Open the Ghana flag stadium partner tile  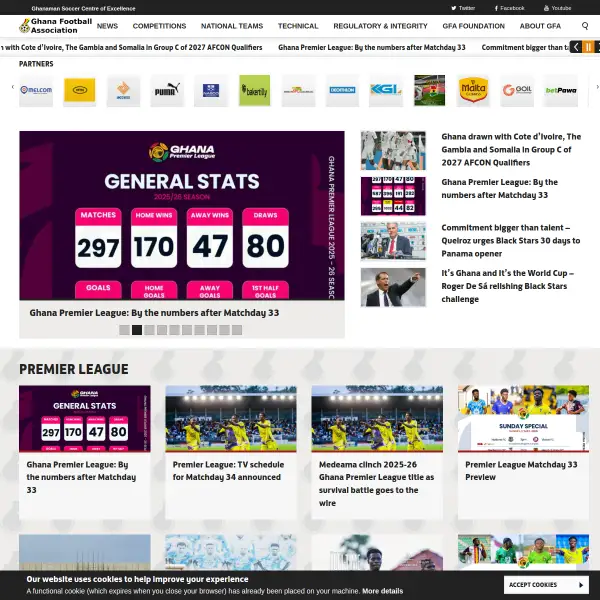(429, 90)
